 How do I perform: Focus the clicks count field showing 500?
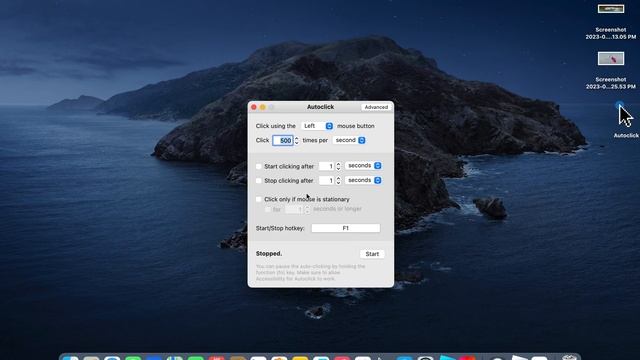click(x=282, y=140)
